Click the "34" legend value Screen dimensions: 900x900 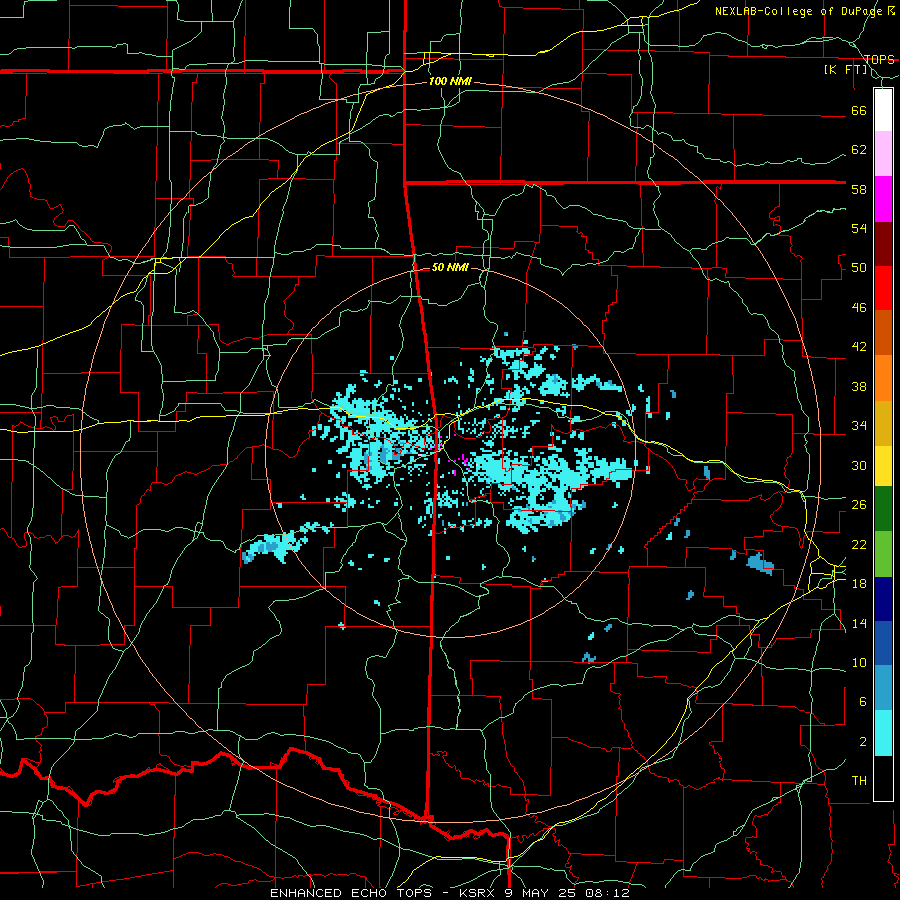click(859, 426)
